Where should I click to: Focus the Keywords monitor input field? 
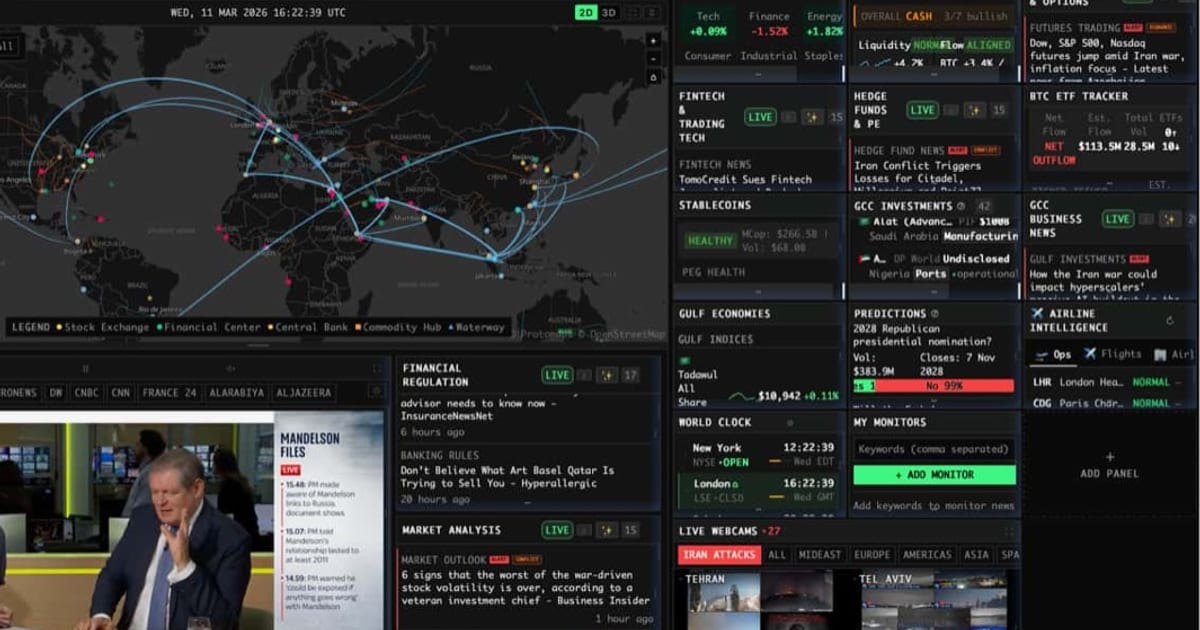coord(934,449)
